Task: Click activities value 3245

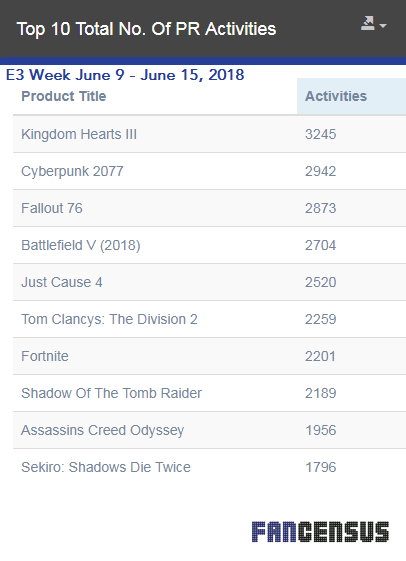Action: tap(321, 134)
